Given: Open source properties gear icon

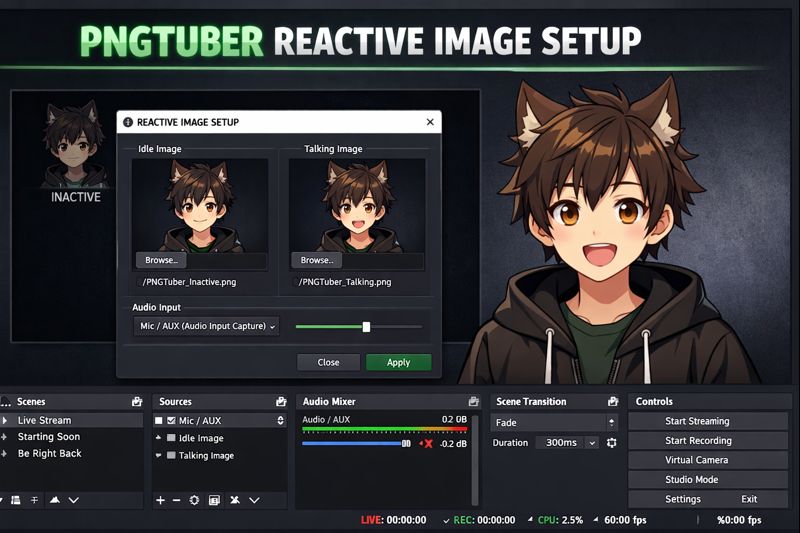Looking at the screenshot, I should click(x=194, y=499).
